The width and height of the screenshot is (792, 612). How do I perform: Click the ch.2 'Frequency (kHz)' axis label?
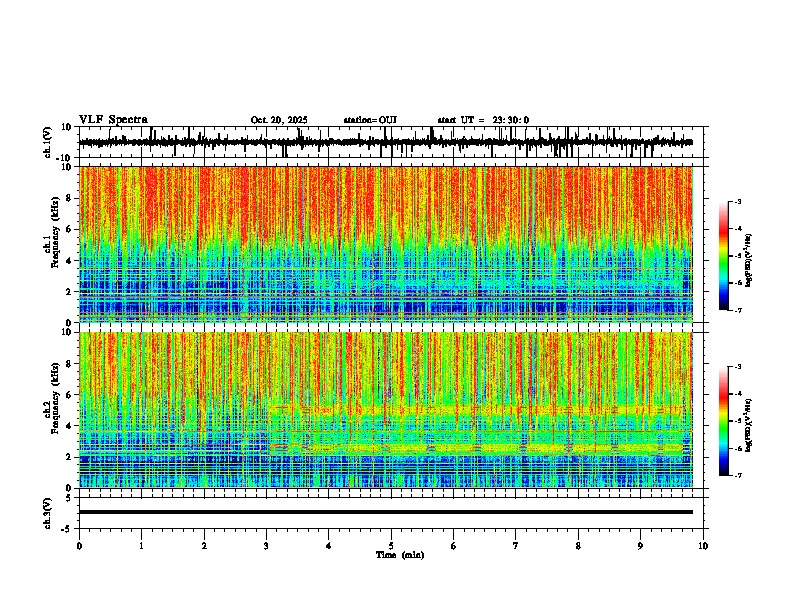click(x=56, y=399)
